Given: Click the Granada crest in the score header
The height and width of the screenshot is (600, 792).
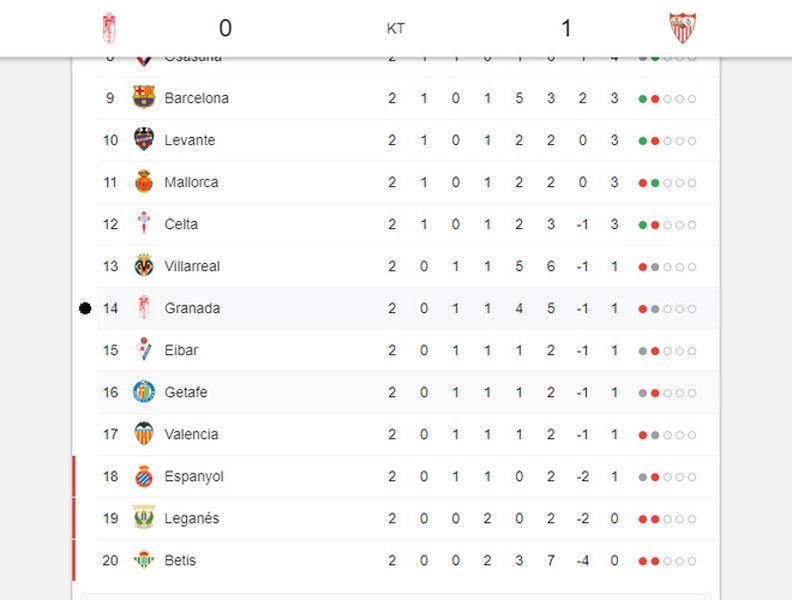Looking at the screenshot, I should [109, 28].
